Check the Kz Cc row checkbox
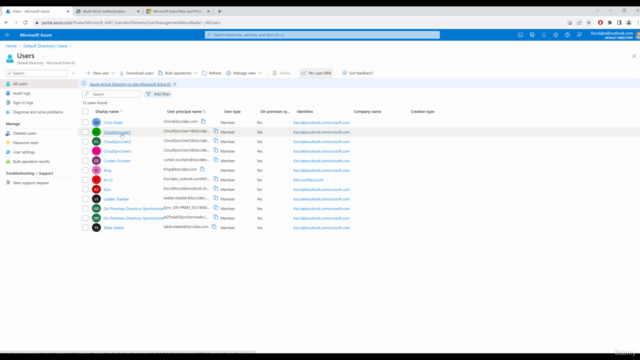This screenshot has height=360, width=640. point(85,180)
